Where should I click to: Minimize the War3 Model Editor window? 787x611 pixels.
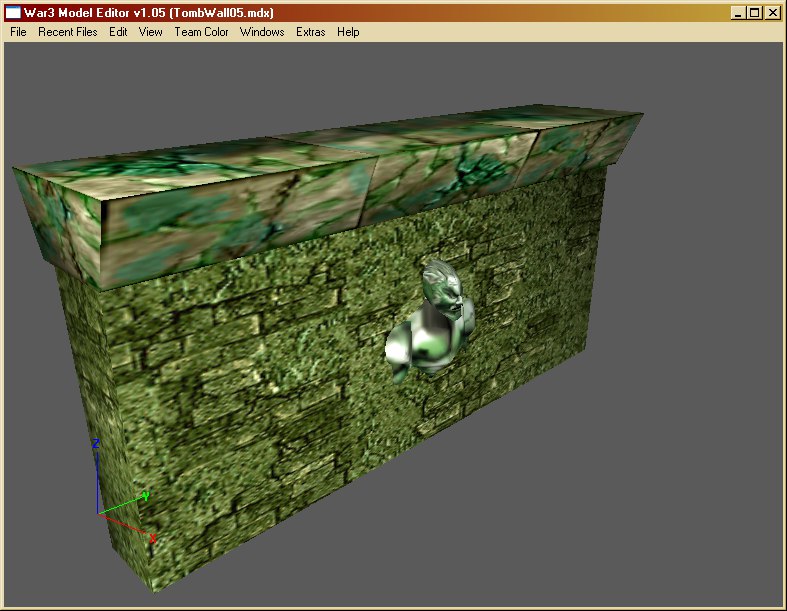point(737,13)
